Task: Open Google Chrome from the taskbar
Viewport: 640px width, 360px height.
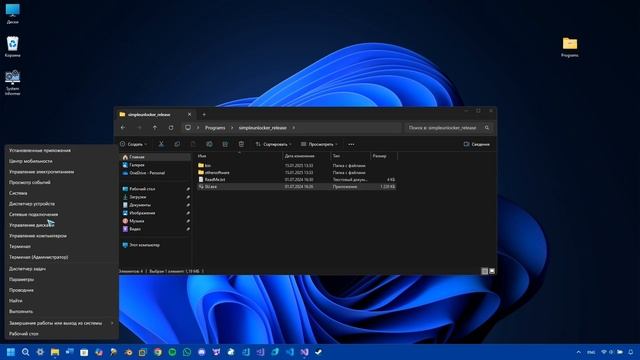Action: pos(158,352)
